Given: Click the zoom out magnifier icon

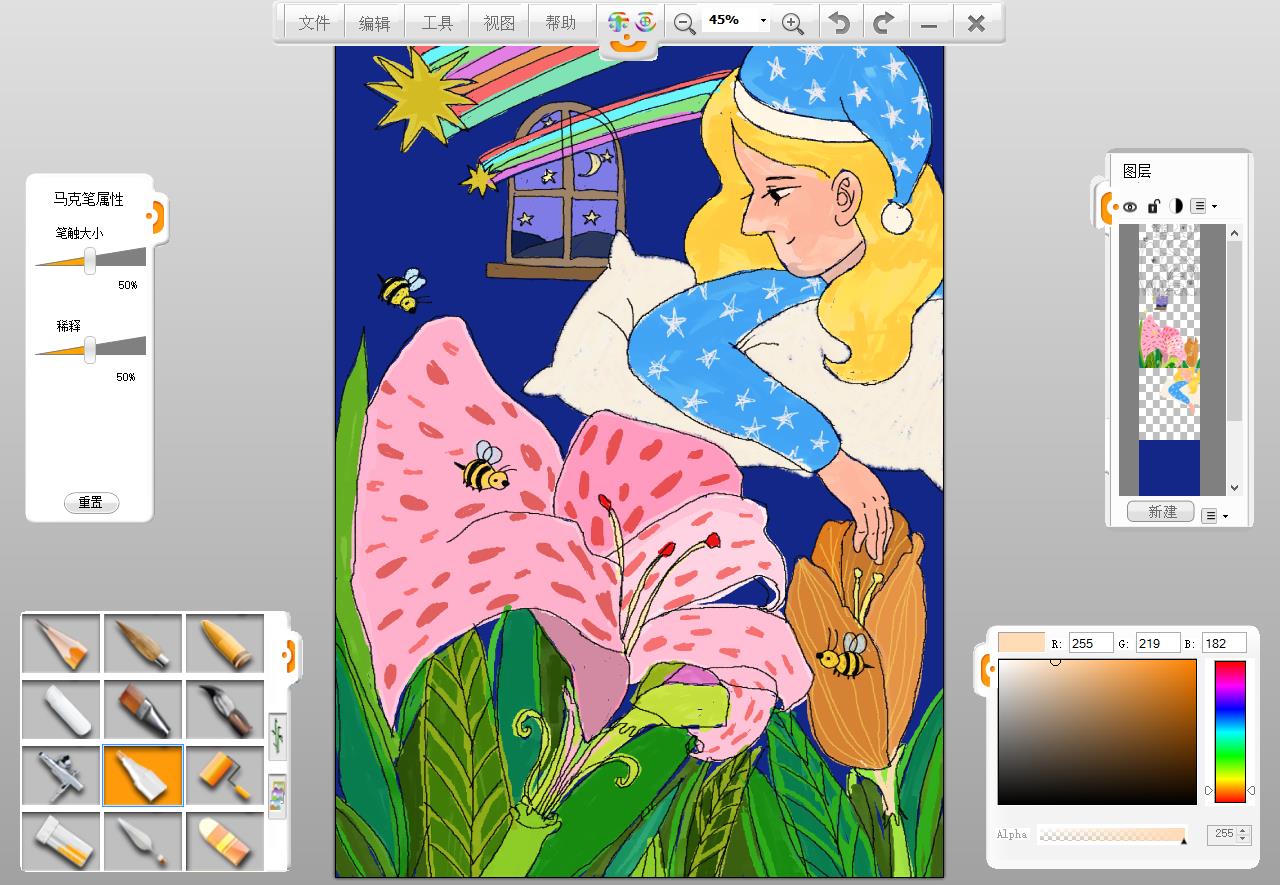Looking at the screenshot, I should (x=684, y=23).
